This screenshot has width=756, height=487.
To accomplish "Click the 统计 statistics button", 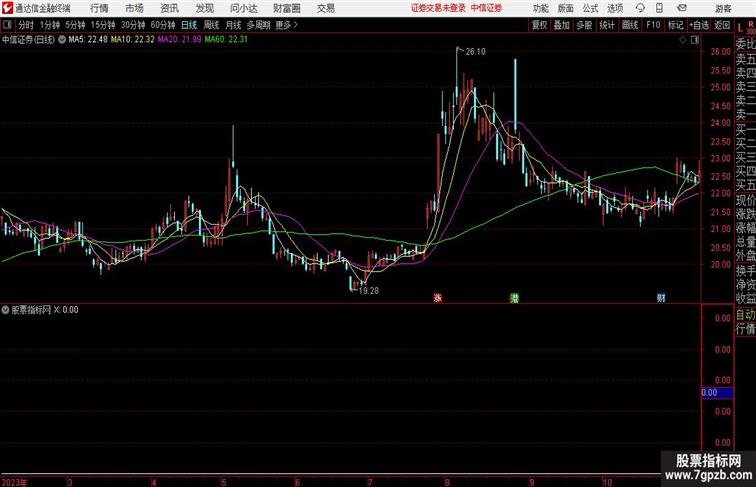I will tap(607, 25).
